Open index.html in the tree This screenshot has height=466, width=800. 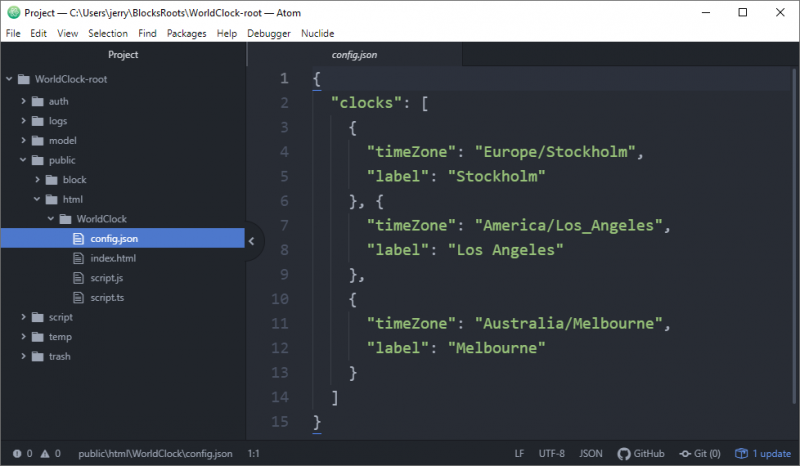(113, 258)
